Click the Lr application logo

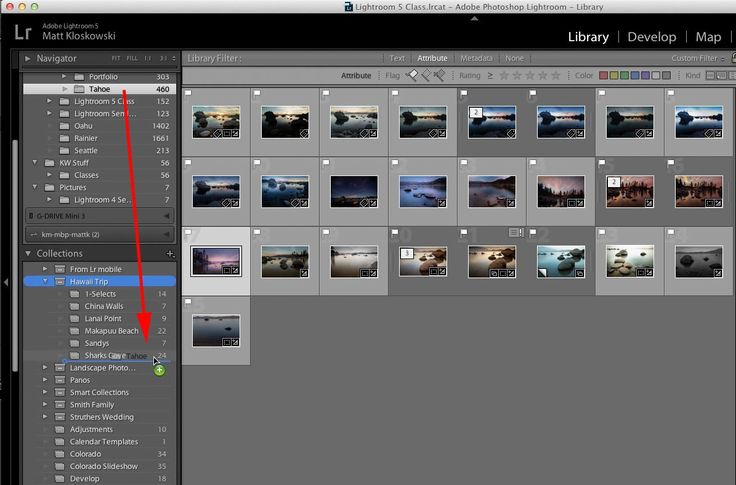coord(22,31)
